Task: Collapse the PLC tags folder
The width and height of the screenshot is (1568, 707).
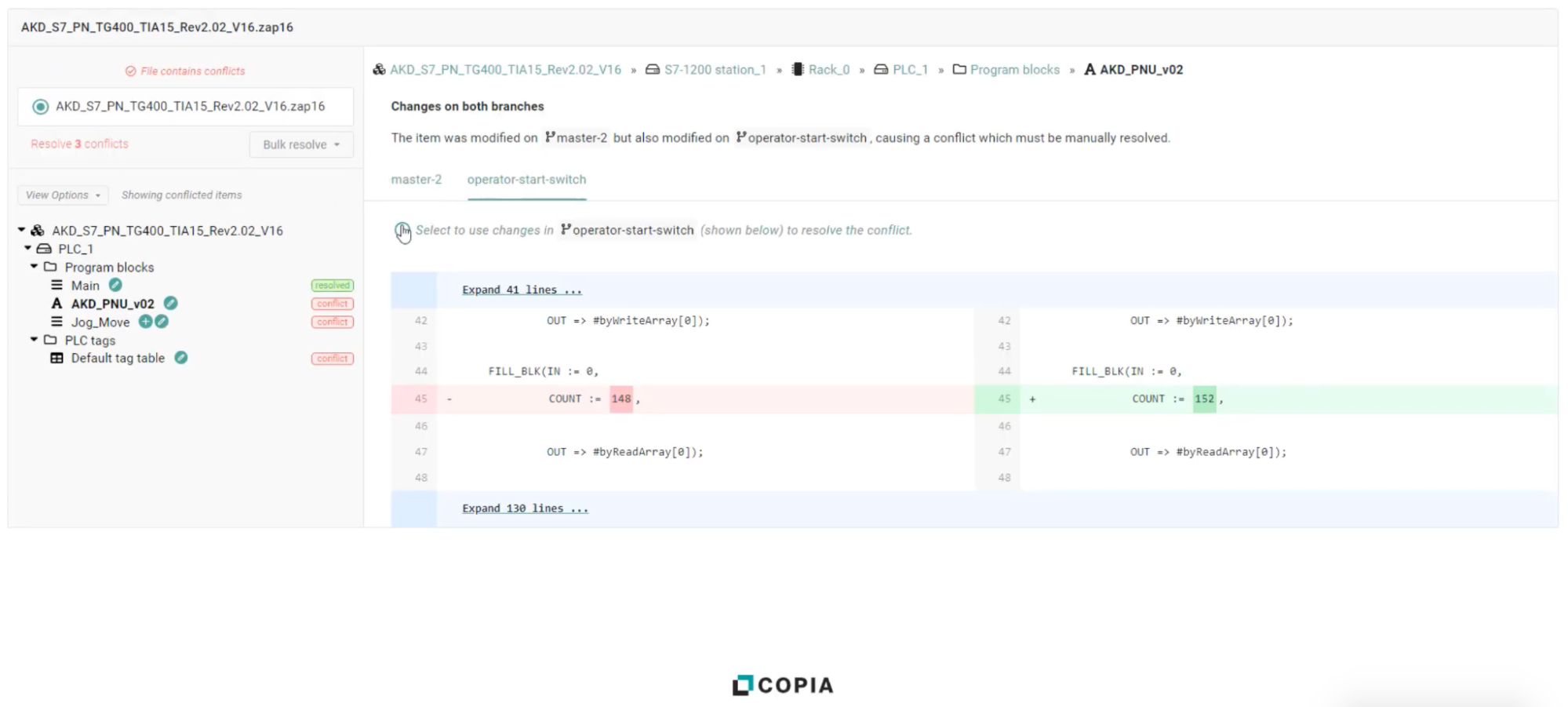Action: (34, 339)
